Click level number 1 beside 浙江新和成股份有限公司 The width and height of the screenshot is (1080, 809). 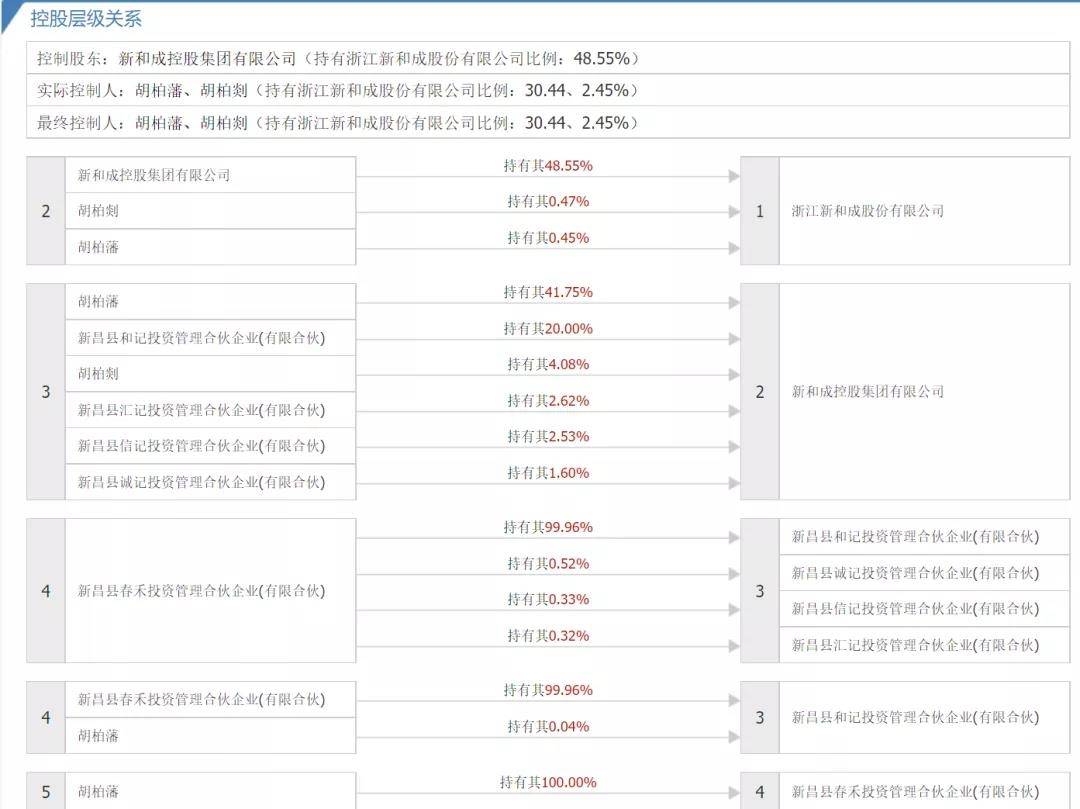(x=760, y=211)
